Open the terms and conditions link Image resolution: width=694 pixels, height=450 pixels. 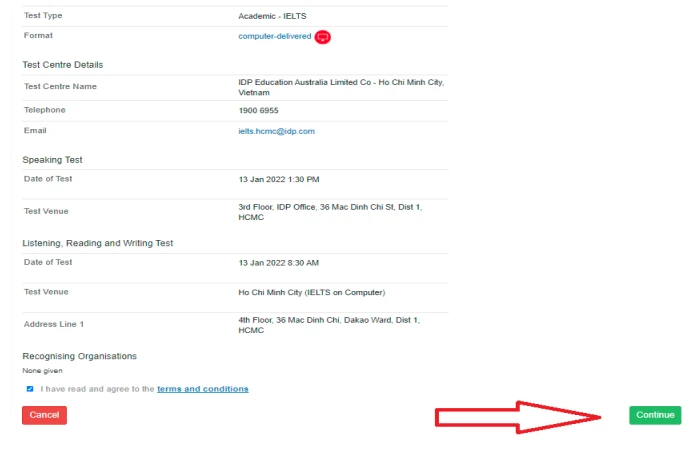202,389
